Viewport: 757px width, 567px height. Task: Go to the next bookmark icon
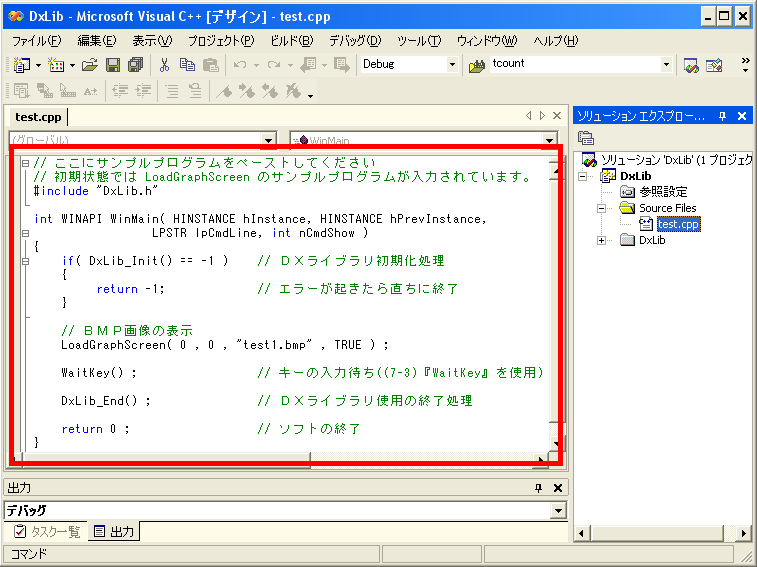tap(247, 90)
